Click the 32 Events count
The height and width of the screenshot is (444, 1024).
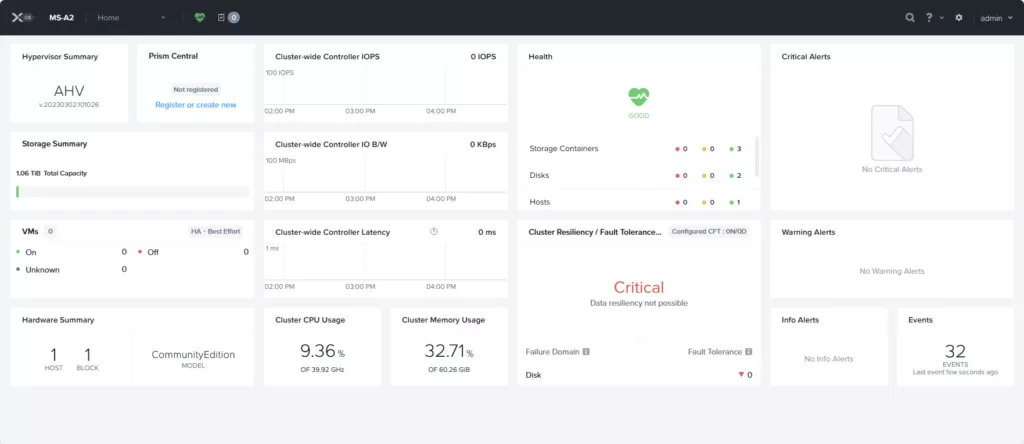(955, 351)
